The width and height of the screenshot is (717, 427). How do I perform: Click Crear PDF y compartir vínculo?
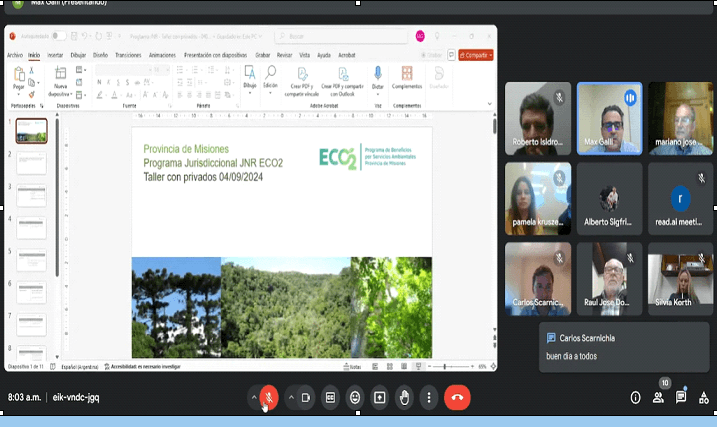301,82
